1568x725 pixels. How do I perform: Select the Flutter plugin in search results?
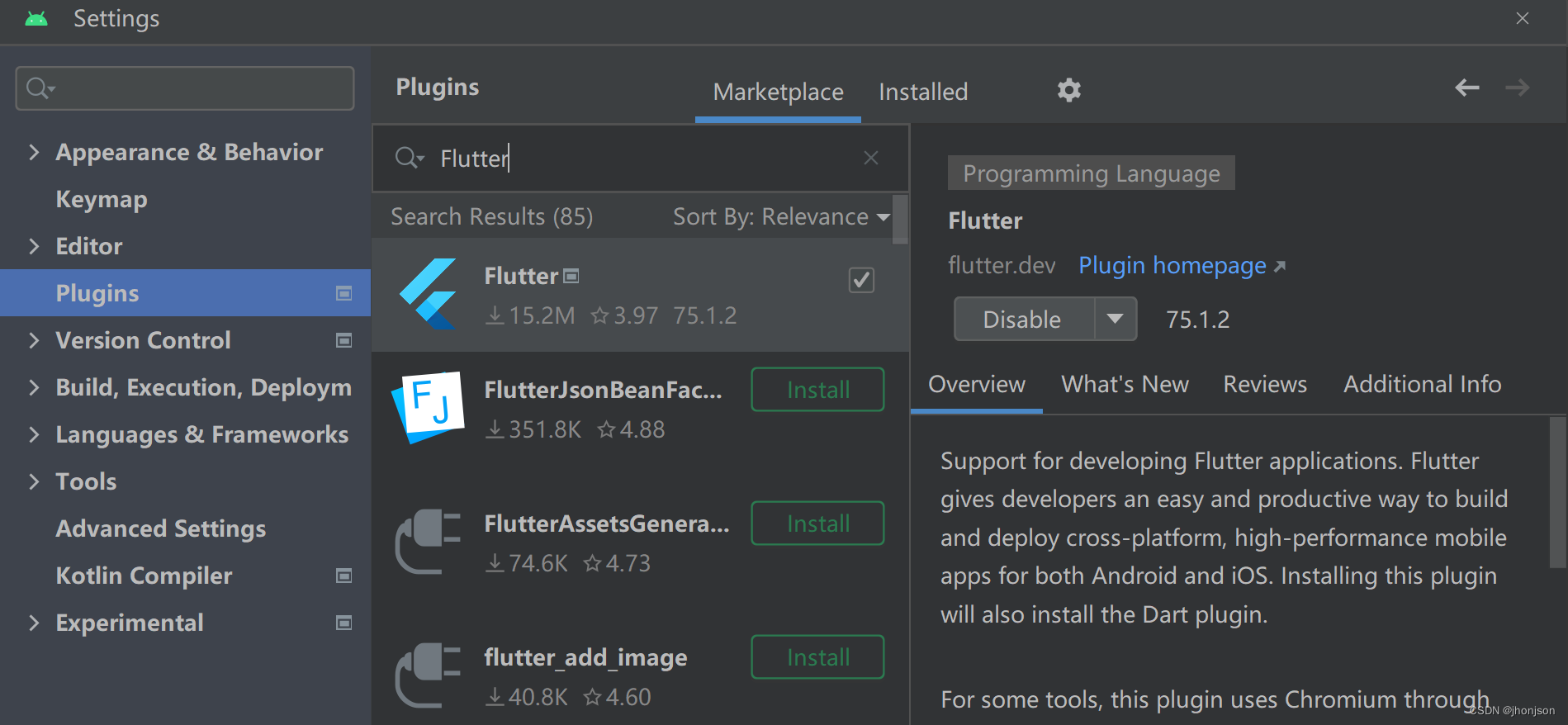[641, 295]
